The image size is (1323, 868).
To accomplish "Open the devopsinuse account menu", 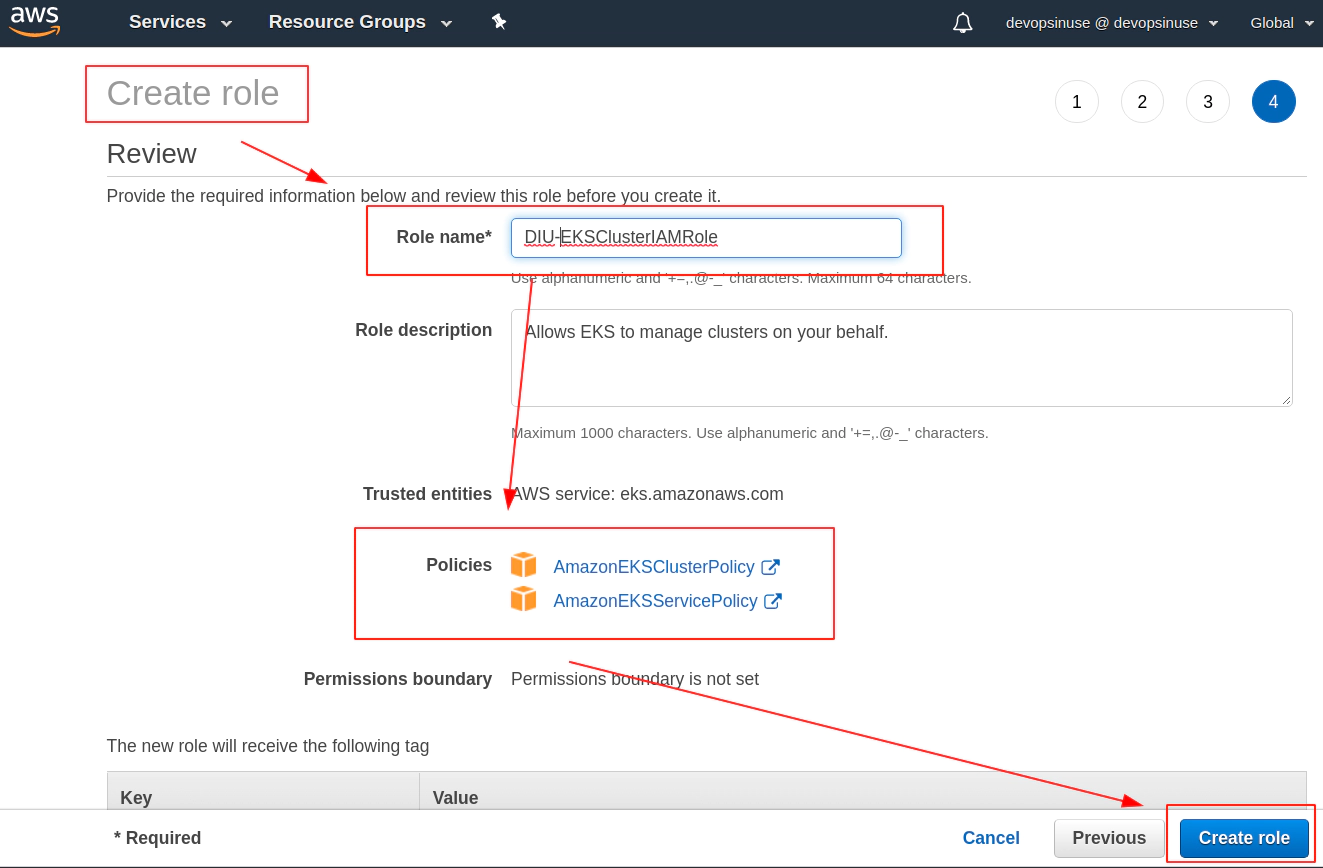I will 1112,23.
